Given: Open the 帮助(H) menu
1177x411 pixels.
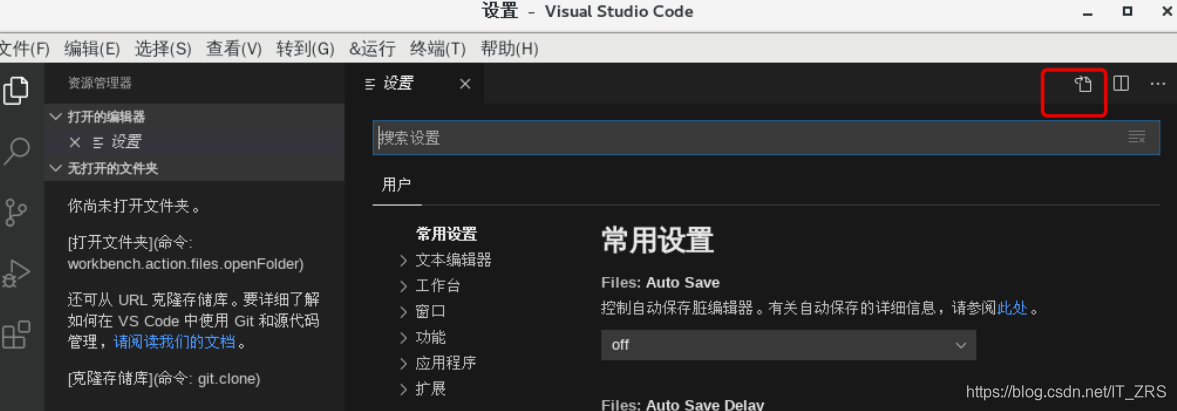Looking at the screenshot, I should point(510,50).
